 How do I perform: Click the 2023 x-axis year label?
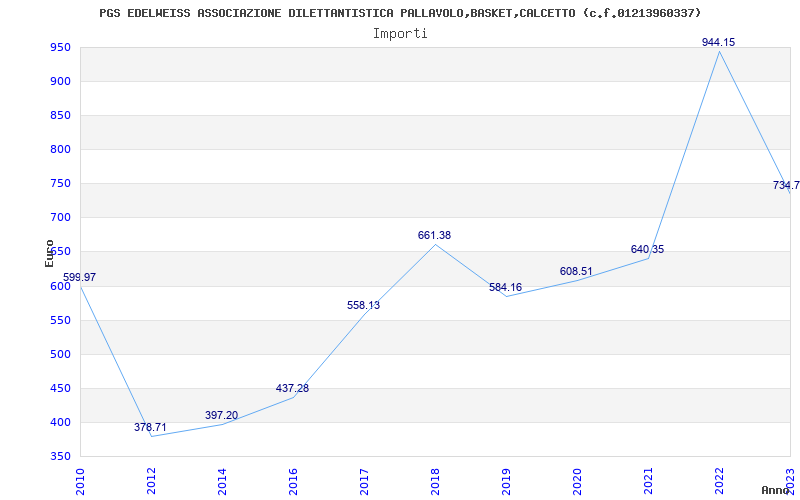[x=789, y=482]
